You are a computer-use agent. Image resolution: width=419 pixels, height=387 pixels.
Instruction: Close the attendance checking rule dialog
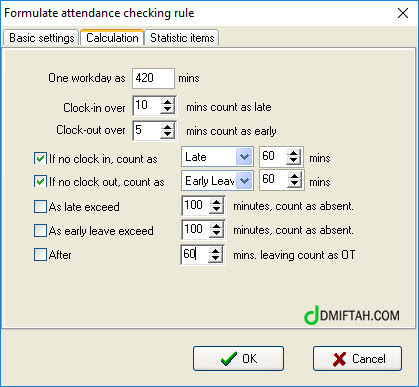(403, 13)
